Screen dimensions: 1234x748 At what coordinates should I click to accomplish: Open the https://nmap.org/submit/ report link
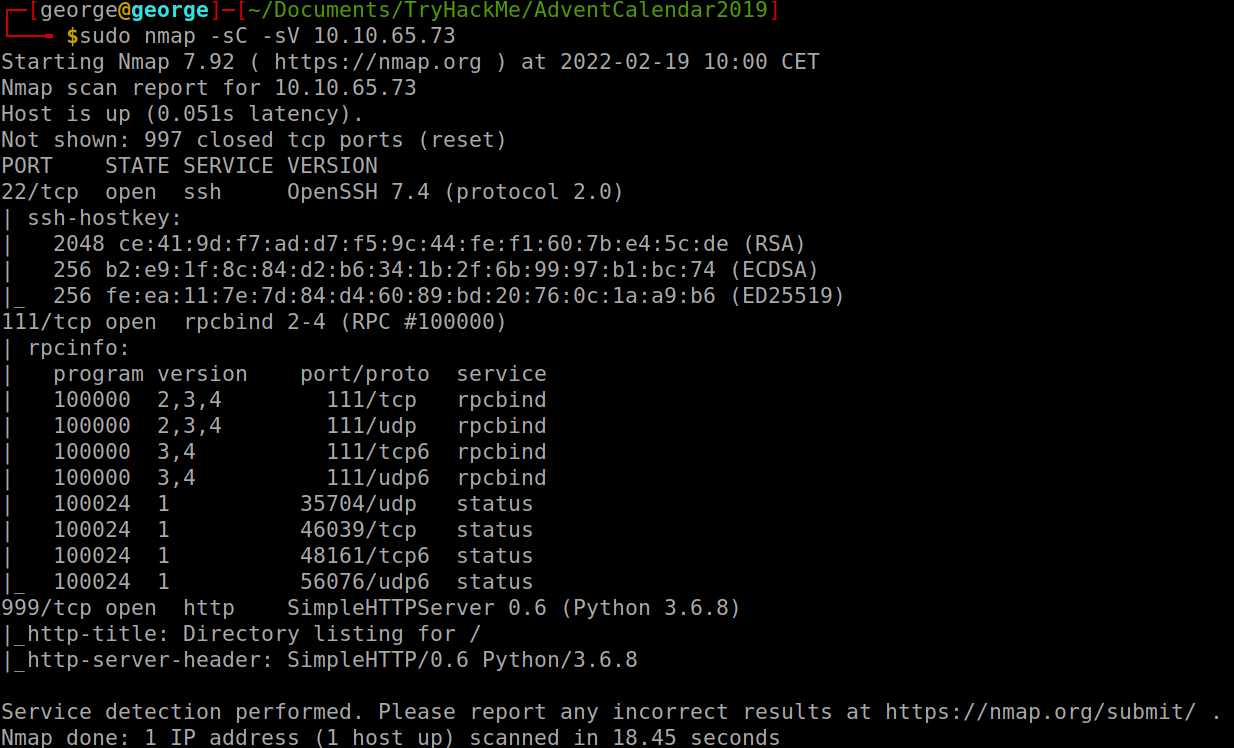[x=1040, y=712]
